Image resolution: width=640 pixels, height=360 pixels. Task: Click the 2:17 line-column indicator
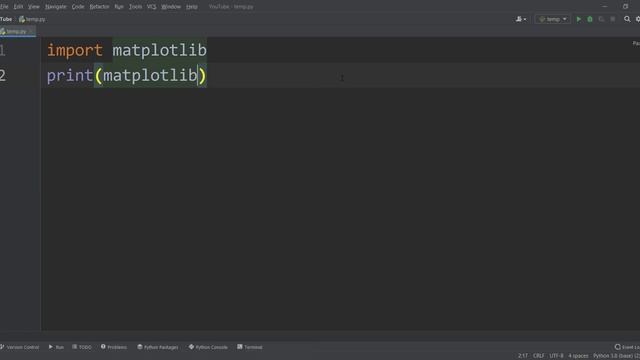[523, 356]
